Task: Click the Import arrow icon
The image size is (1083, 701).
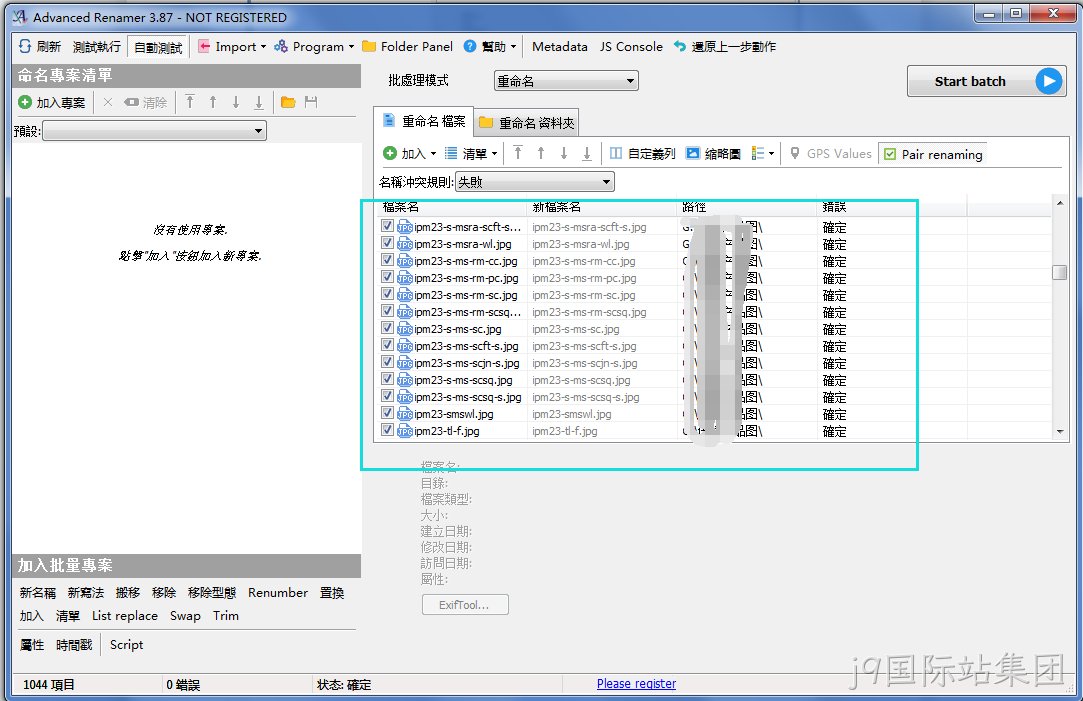Action: (x=204, y=46)
